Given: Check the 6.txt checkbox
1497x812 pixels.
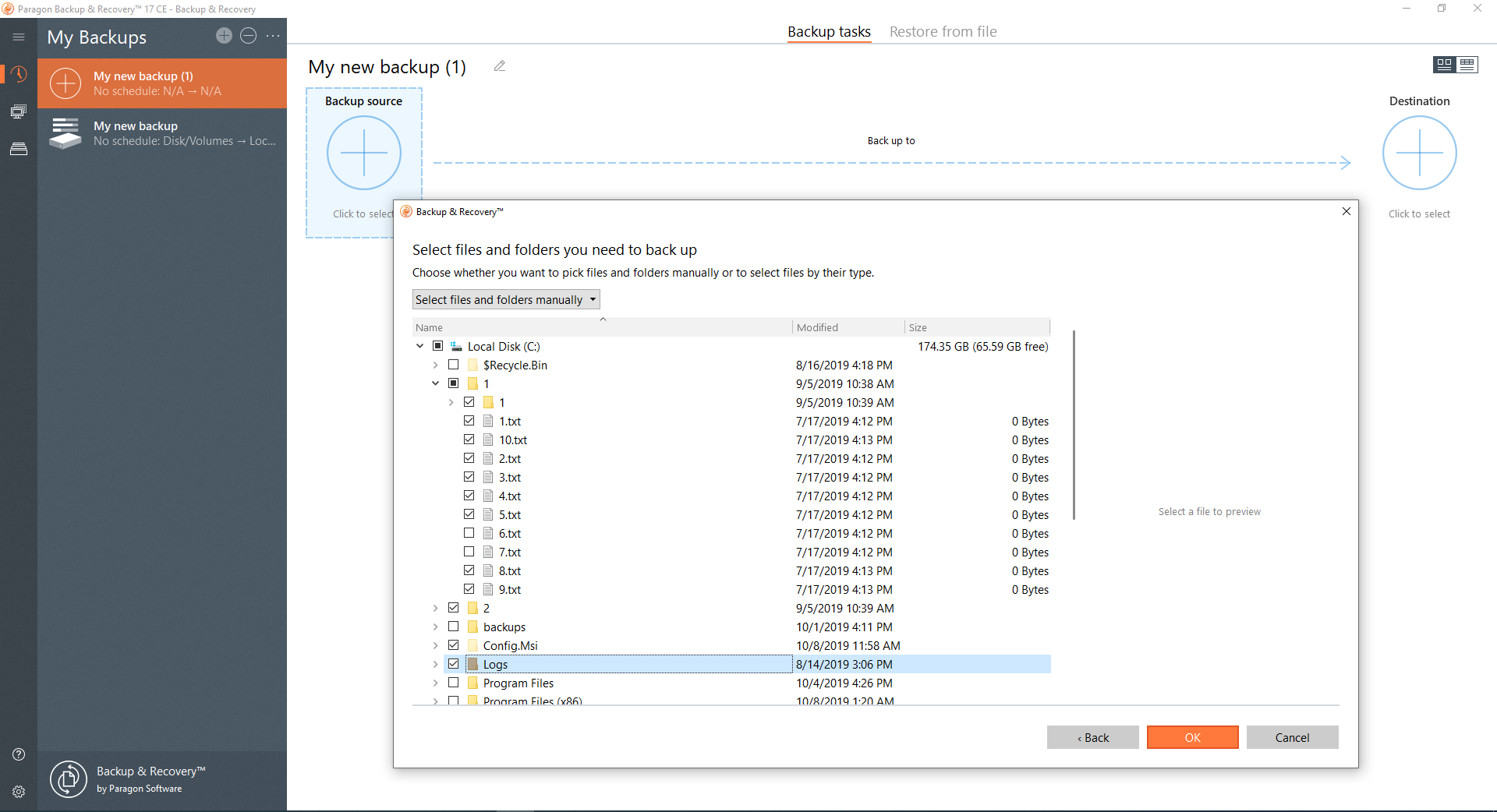Looking at the screenshot, I should tap(469, 533).
